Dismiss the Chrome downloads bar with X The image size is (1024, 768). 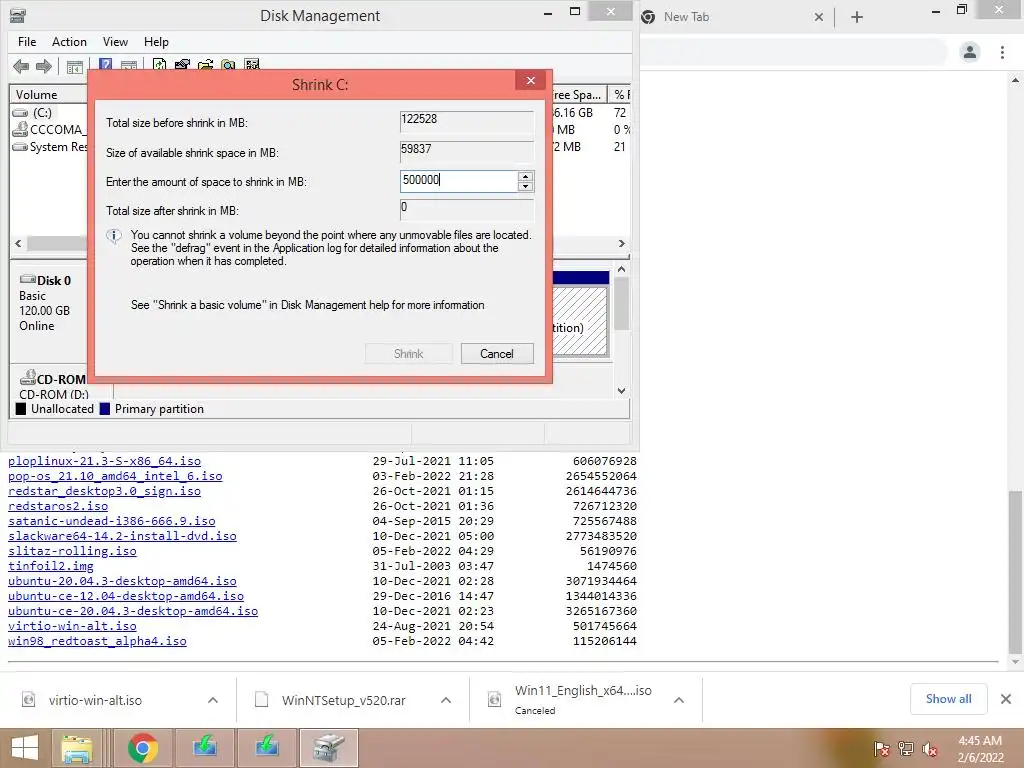coord(1006,699)
